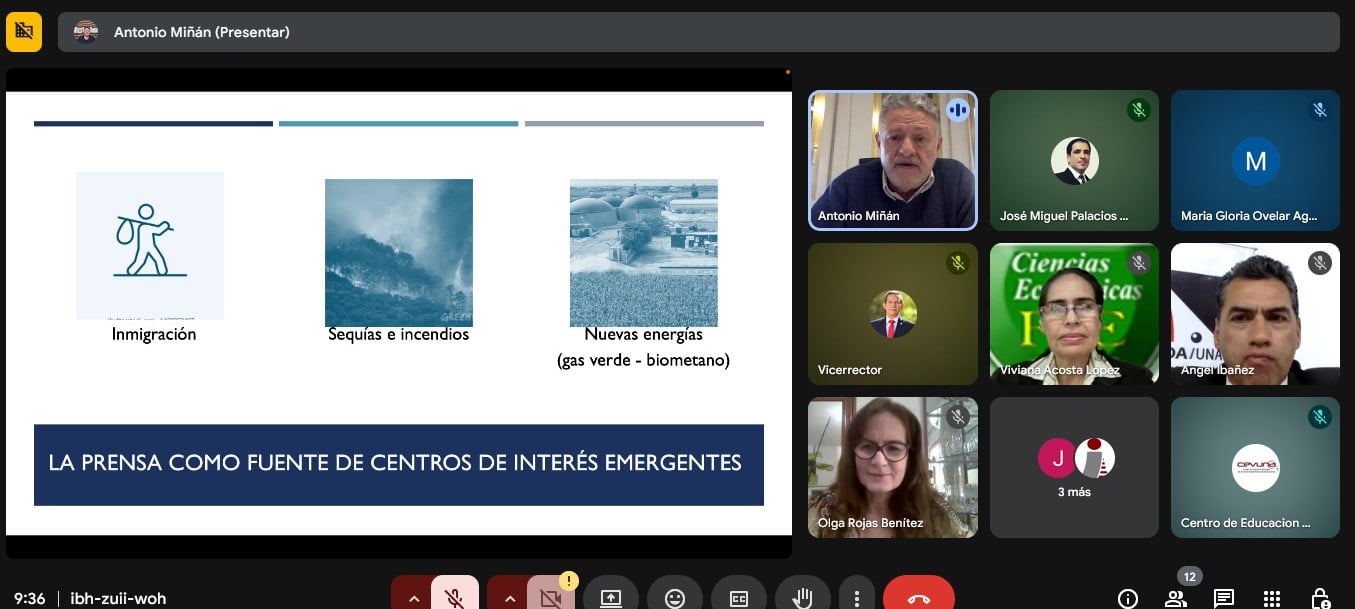Turn on the camera button
This screenshot has height=609, width=1355.
549,597
